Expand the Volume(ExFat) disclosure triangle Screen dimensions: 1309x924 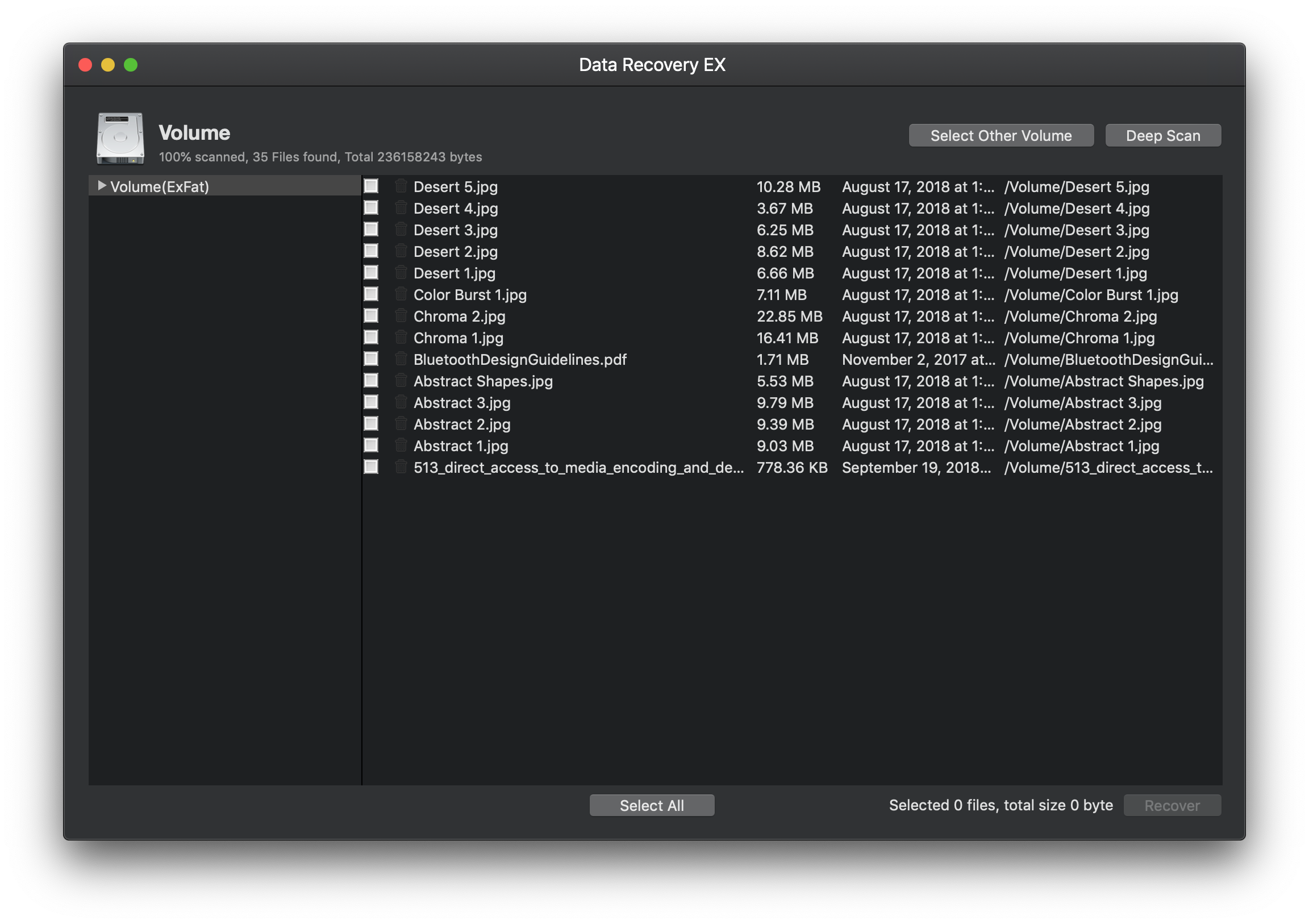[102, 186]
